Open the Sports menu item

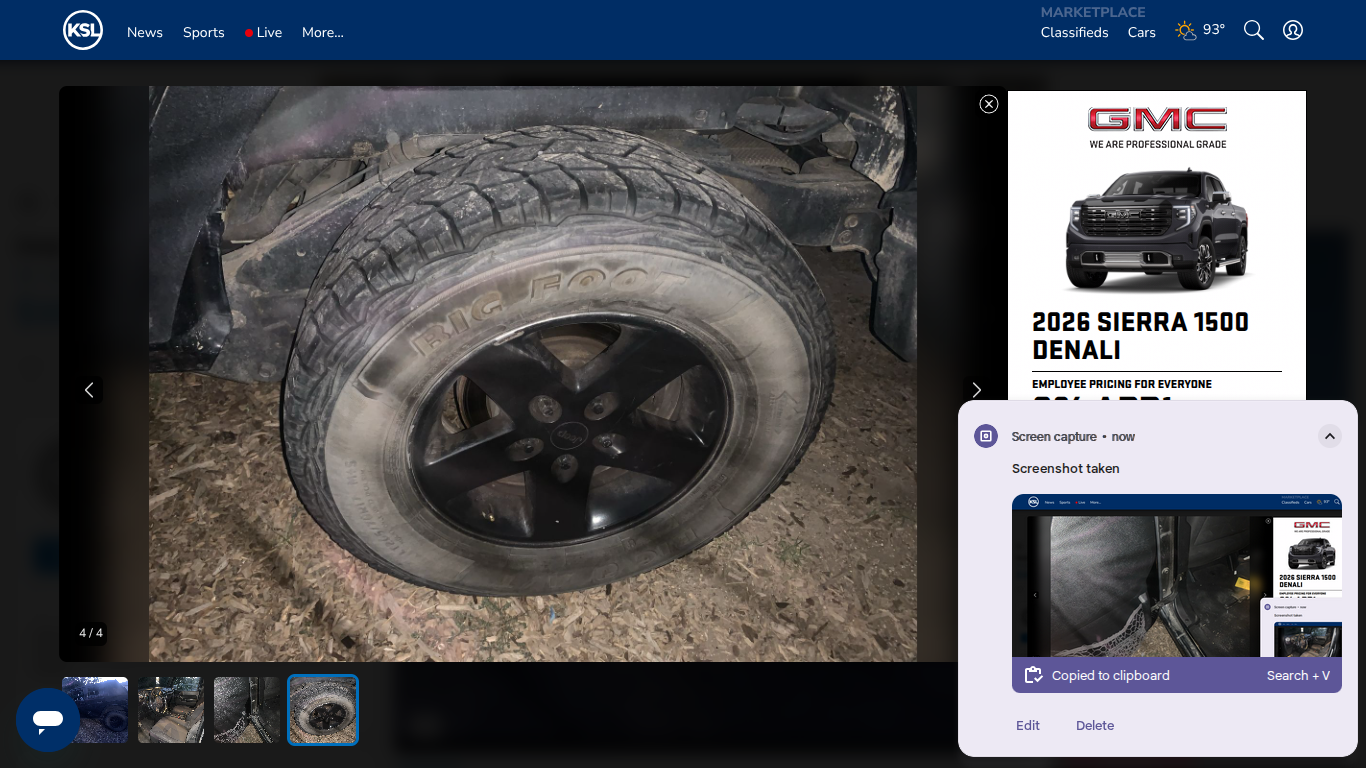(x=204, y=32)
